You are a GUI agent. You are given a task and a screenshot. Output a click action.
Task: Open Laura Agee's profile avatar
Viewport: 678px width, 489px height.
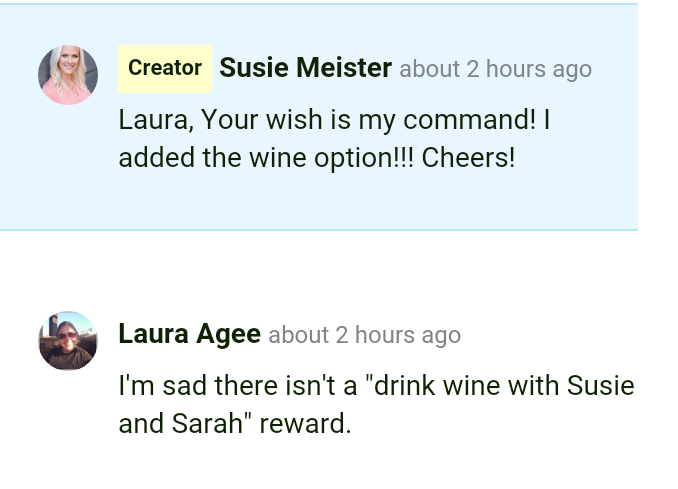(68, 341)
